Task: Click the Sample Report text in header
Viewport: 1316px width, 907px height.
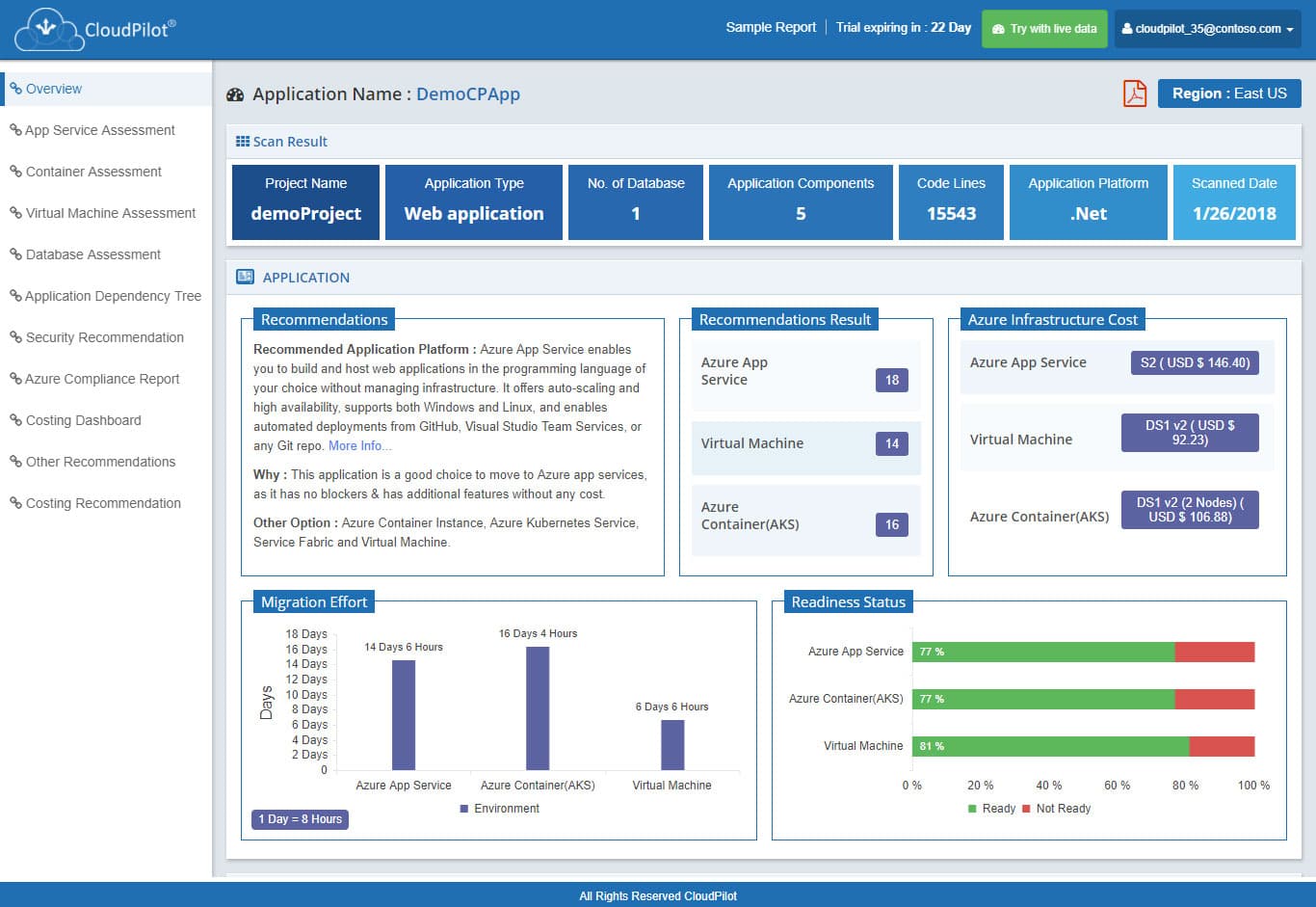Action: point(771,27)
